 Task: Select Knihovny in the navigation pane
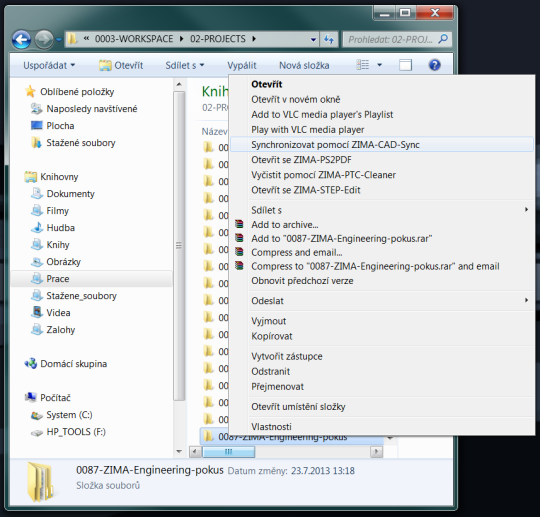point(51,177)
